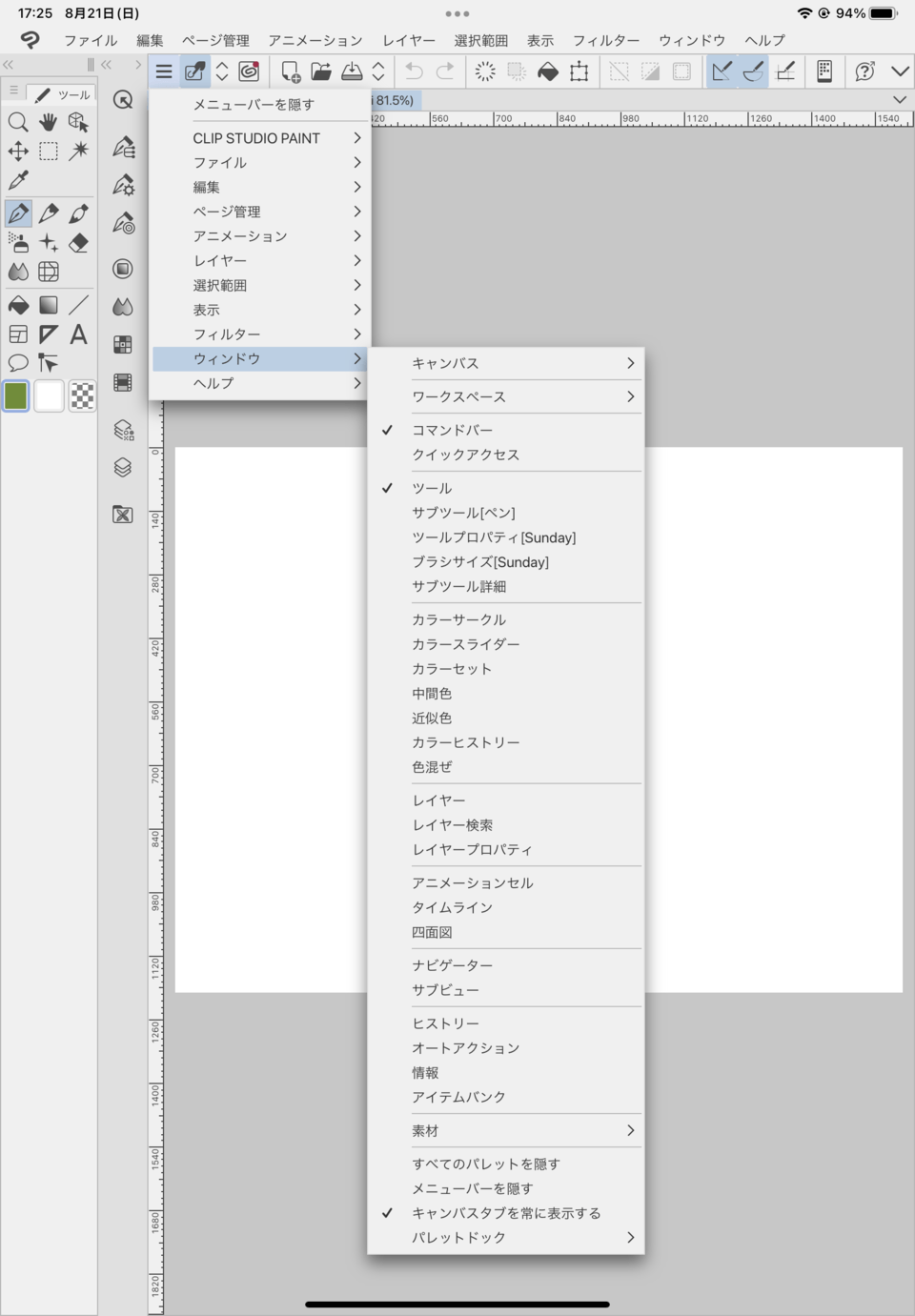Select the Decoration sparkle tool
Image resolution: width=915 pixels, height=1316 pixels.
(x=49, y=243)
